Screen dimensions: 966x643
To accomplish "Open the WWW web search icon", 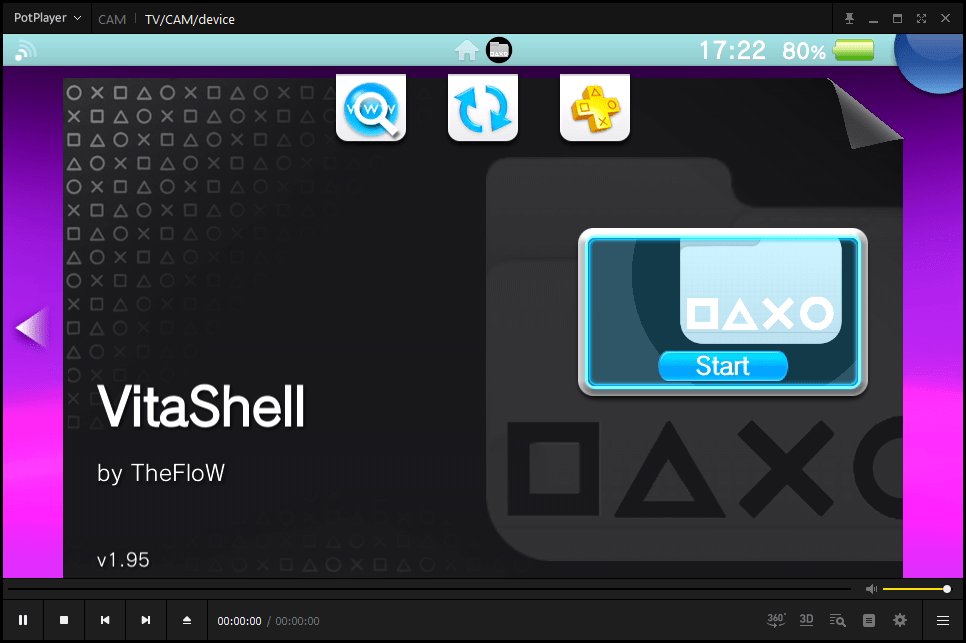I will click(371, 108).
